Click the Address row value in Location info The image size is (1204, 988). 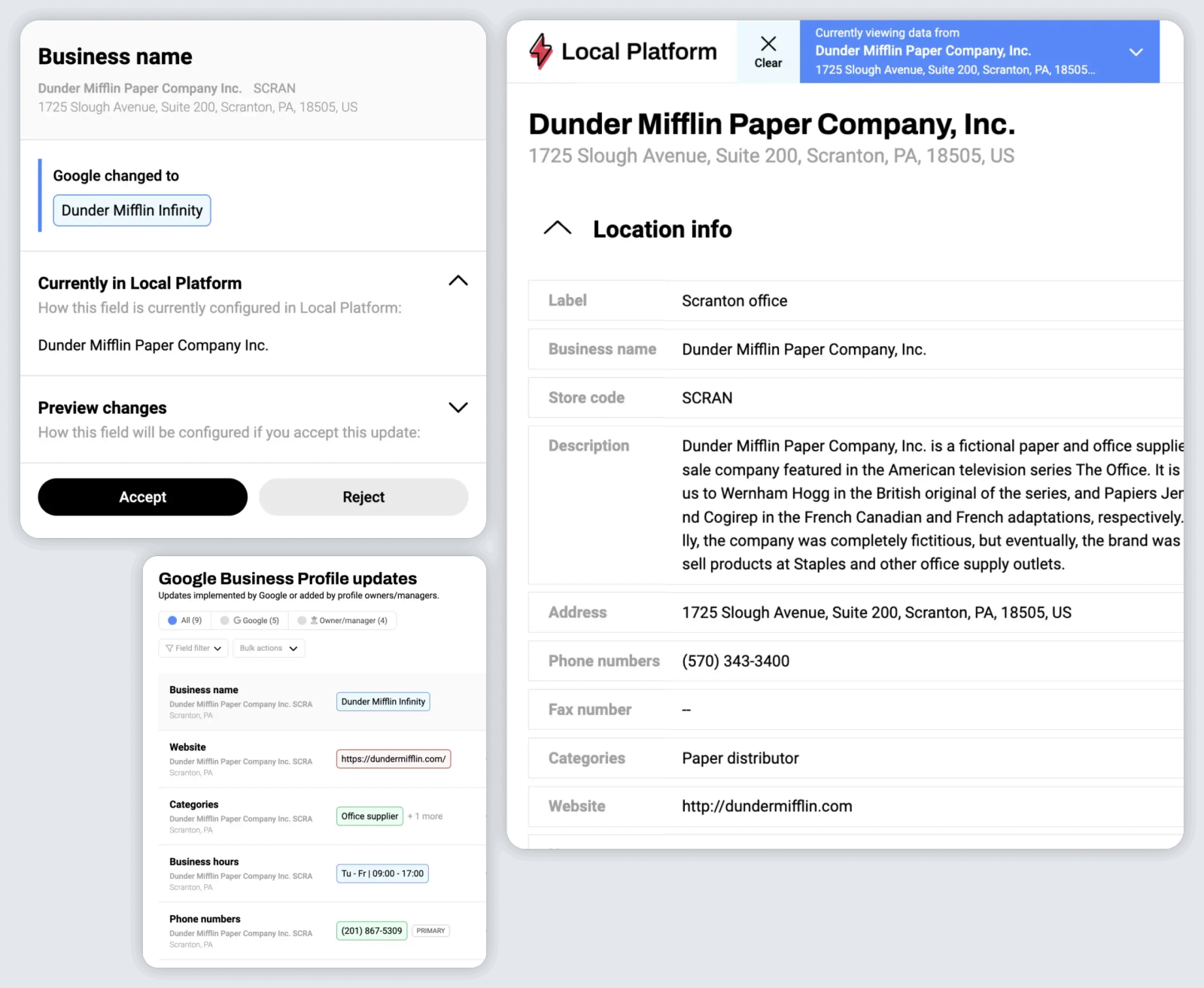coord(877,613)
